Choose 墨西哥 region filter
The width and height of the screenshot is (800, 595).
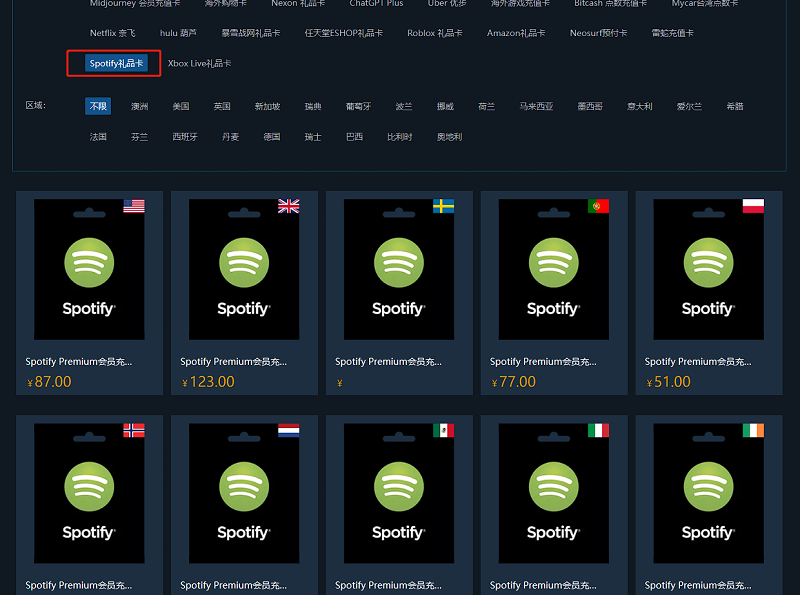[590, 106]
